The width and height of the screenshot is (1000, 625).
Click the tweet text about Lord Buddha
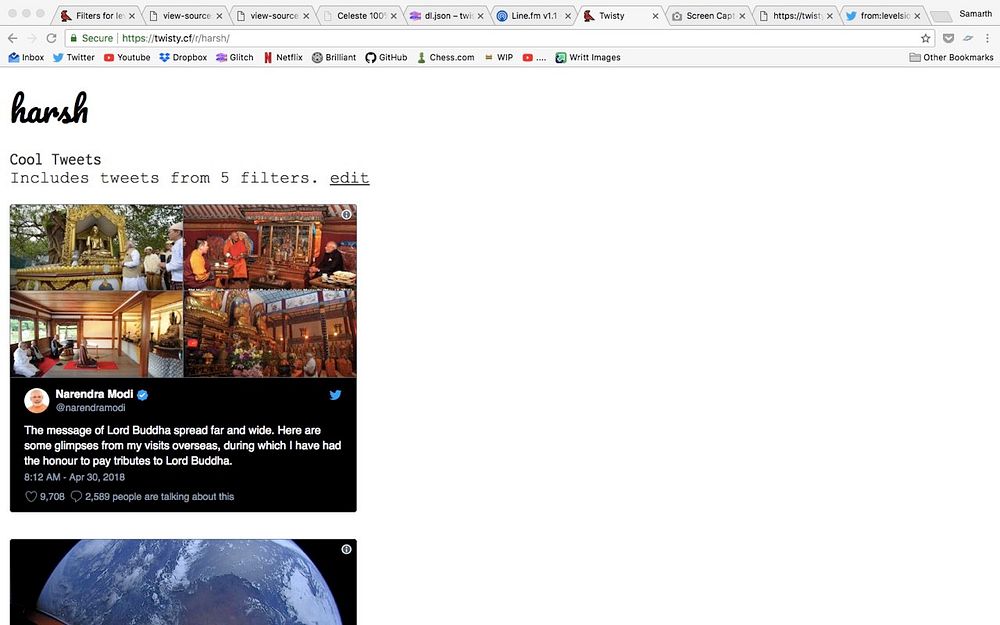(x=182, y=445)
